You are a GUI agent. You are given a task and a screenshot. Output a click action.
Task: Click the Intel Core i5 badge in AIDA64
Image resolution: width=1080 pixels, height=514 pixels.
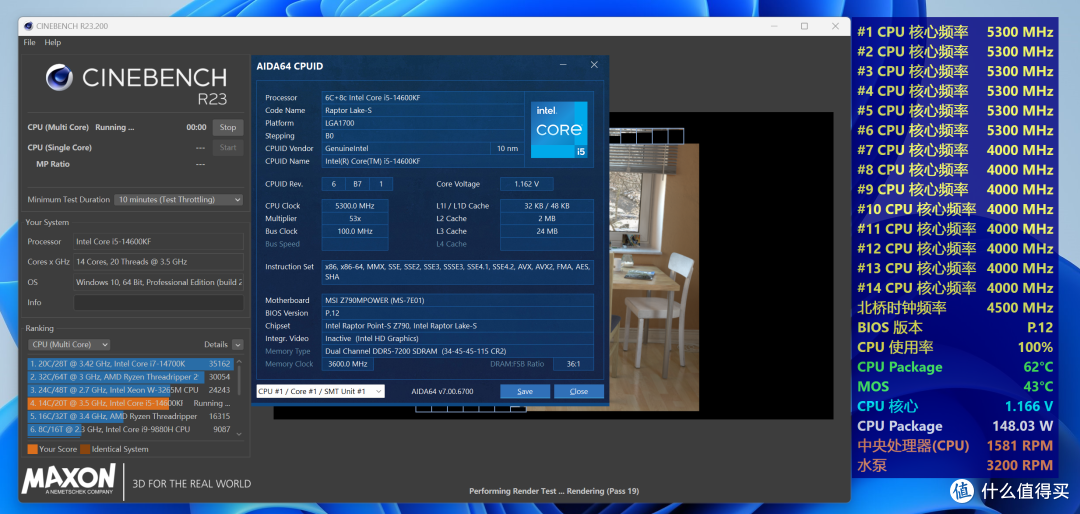559,130
